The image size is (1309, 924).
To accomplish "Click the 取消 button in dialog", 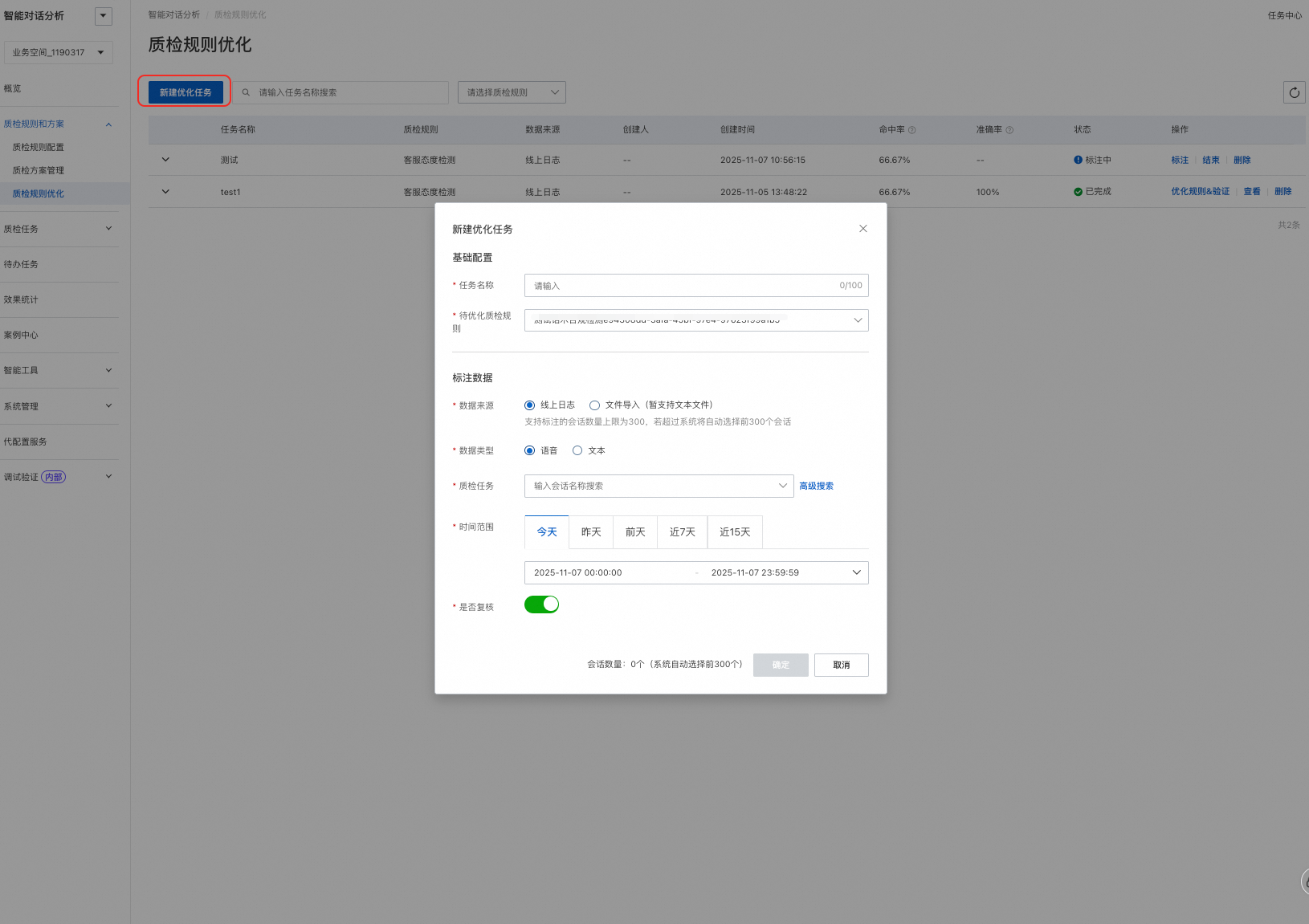I will click(x=842, y=665).
